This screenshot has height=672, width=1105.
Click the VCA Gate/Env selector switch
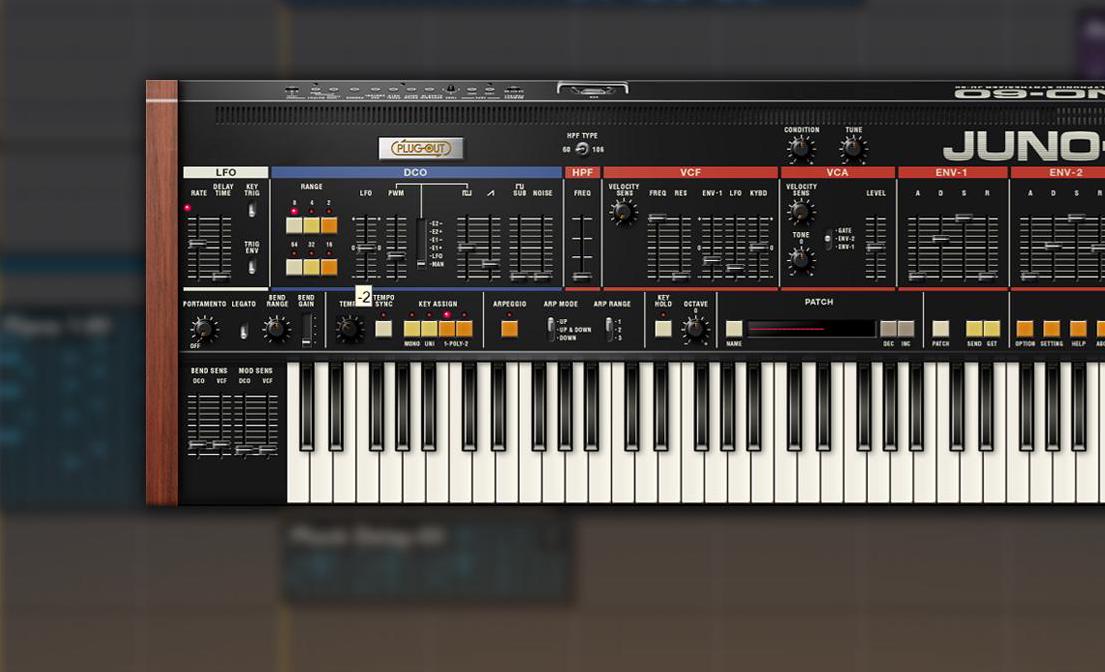(x=828, y=239)
